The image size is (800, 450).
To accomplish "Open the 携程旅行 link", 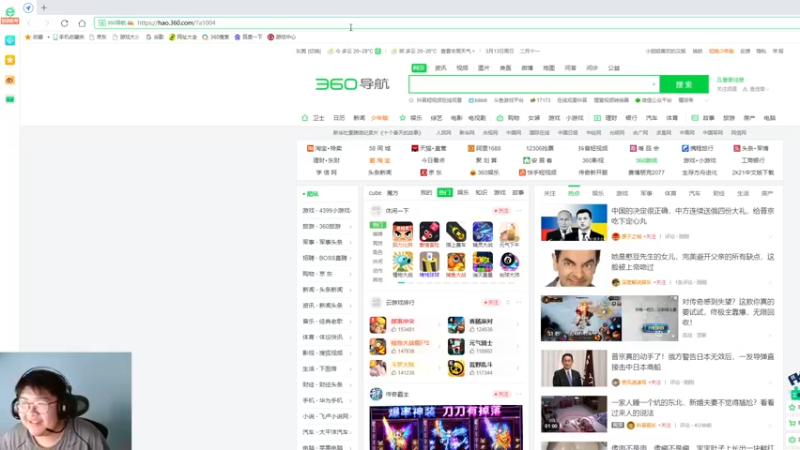I will 698,148.
